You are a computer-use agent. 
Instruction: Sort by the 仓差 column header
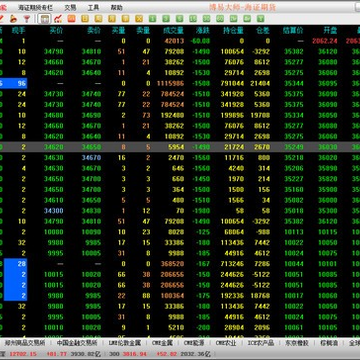tap(263, 31)
